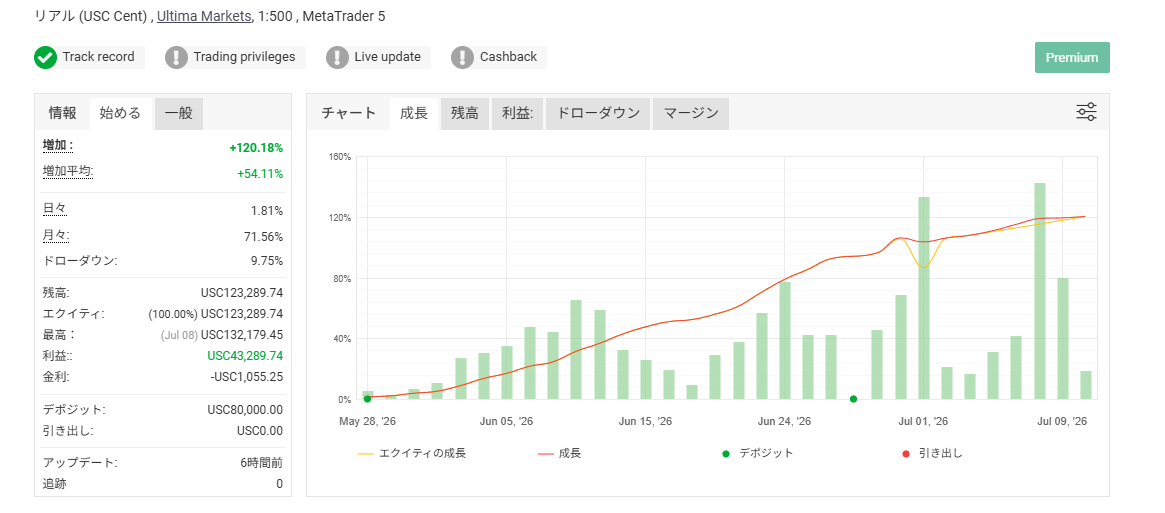This screenshot has height=513, width=1165.
Task: Click the deposit marker near Jun 28
Action: [x=854, y=399]
